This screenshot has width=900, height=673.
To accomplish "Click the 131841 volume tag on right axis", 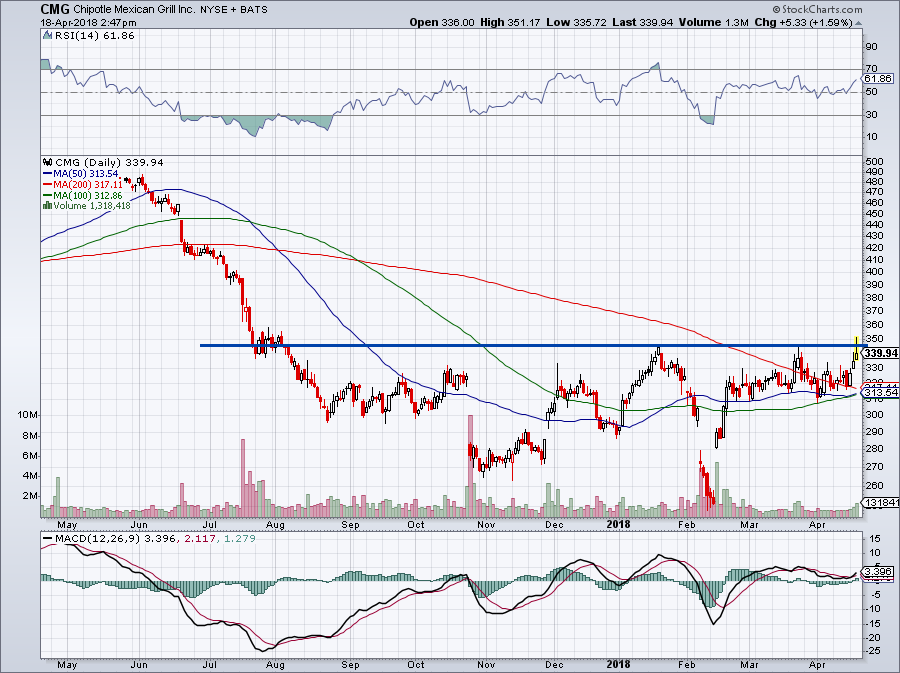I will [x=882, y=502].
